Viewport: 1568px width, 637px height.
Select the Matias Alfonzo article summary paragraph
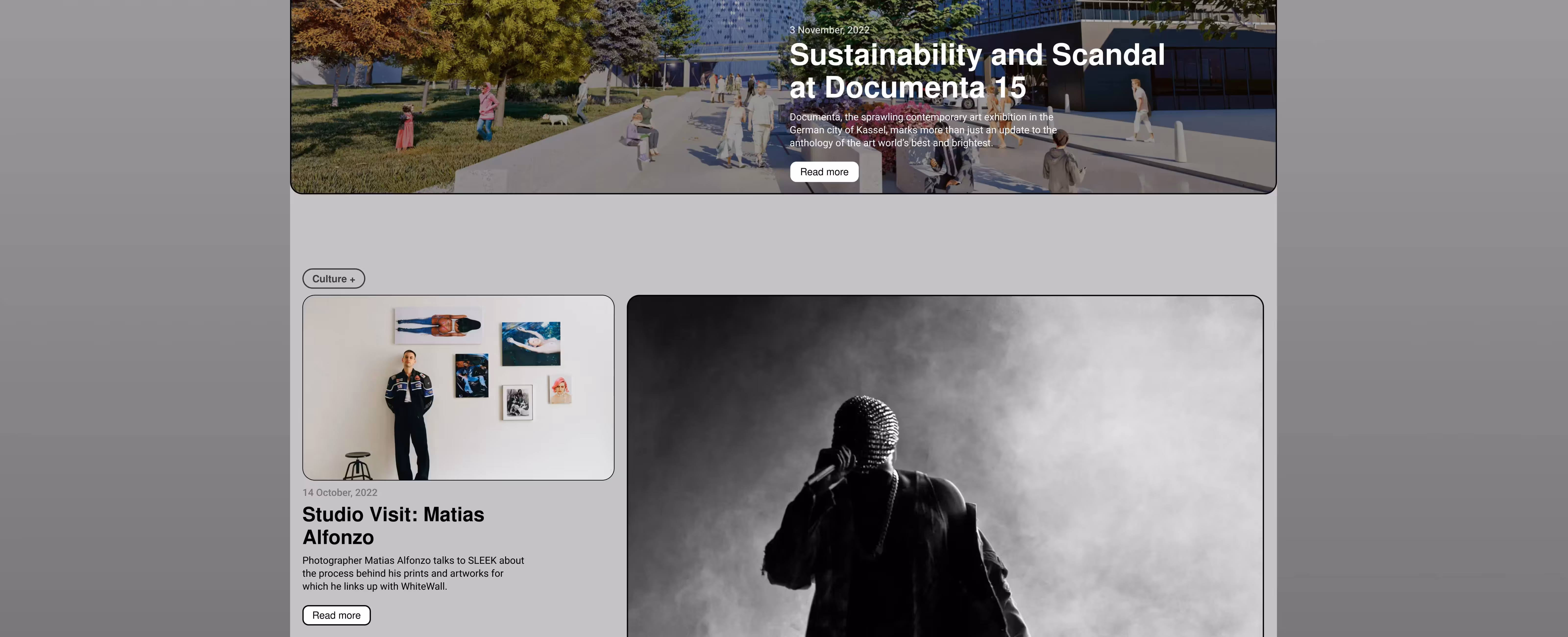pos(413,573)
